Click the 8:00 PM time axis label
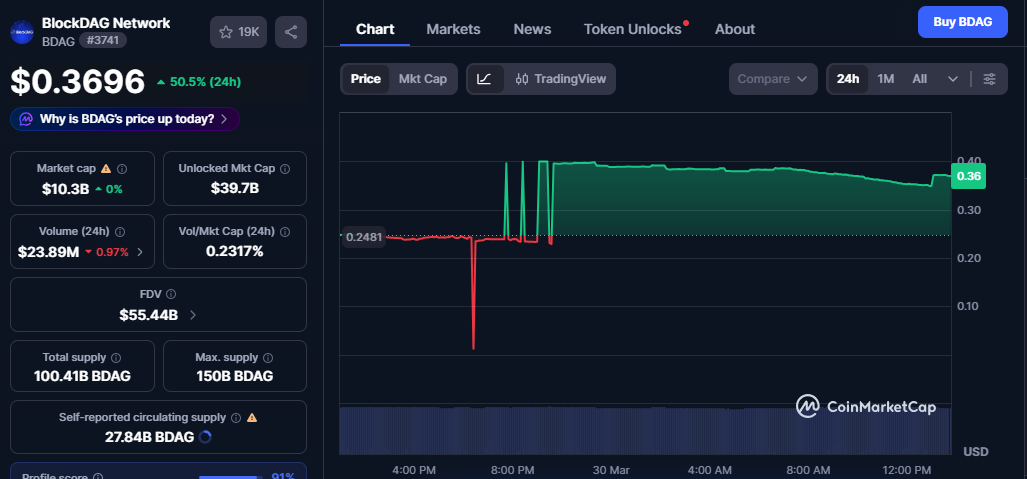The height and width of the screenshot is (479, 1027). (512, 470)
